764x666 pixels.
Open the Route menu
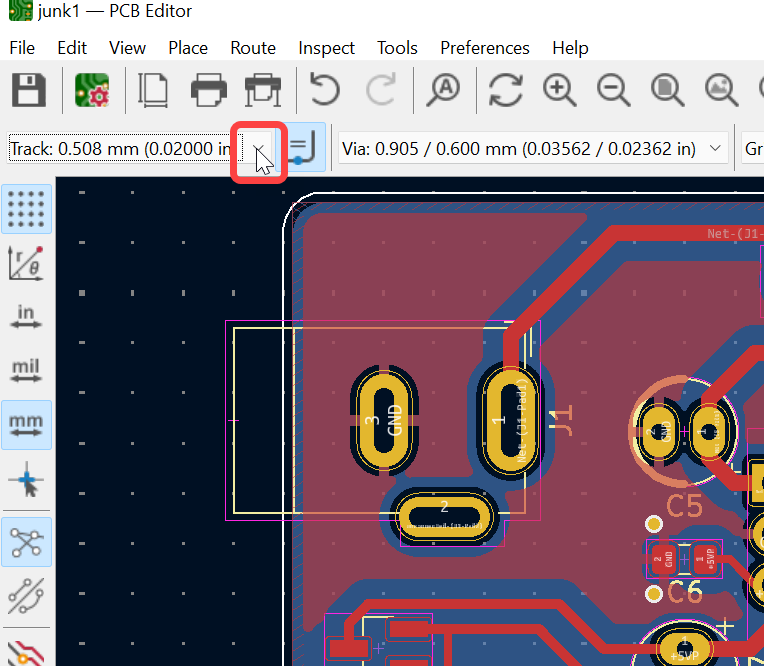(253, 48)
